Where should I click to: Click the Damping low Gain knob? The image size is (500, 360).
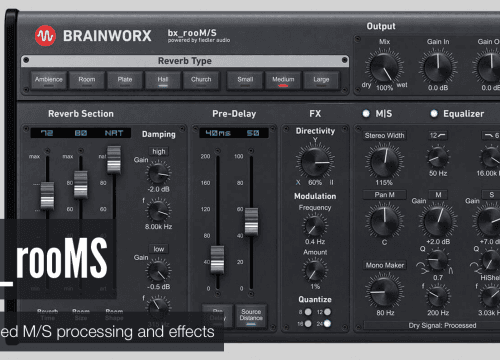pyautogui.click(x=158, y=271)
